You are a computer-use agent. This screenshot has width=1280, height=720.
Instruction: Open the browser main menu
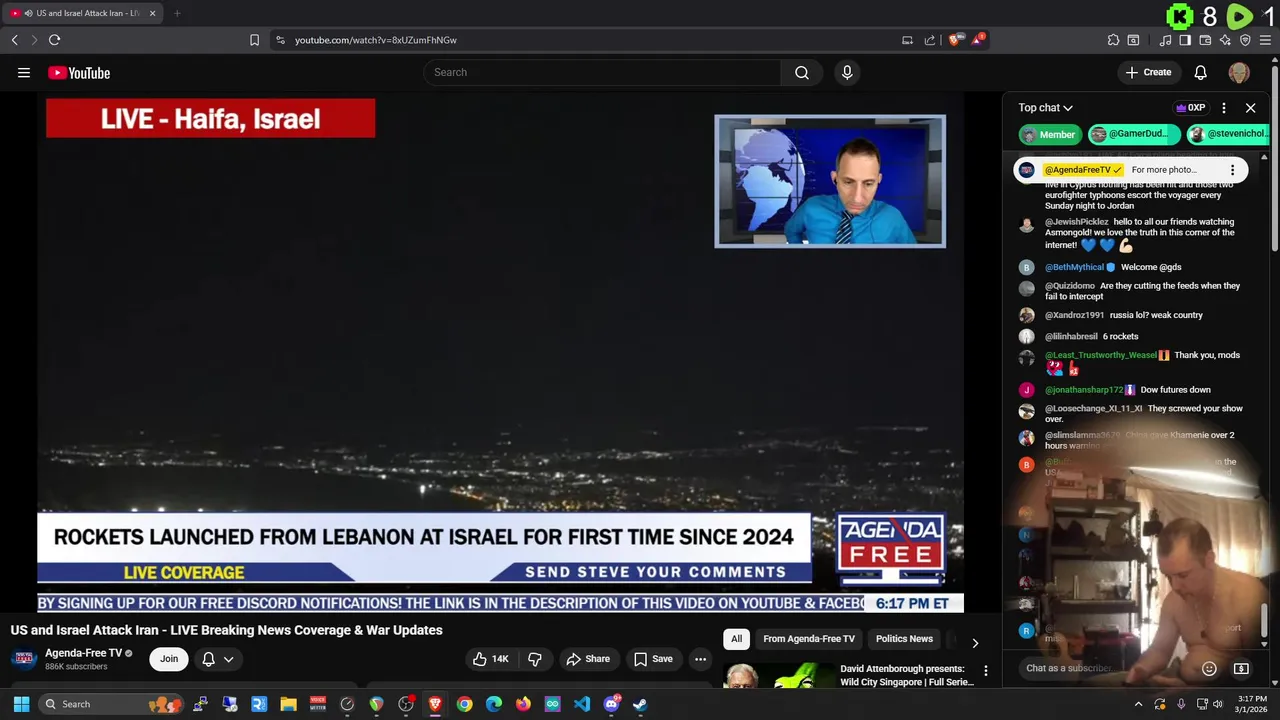(1265, 40)
